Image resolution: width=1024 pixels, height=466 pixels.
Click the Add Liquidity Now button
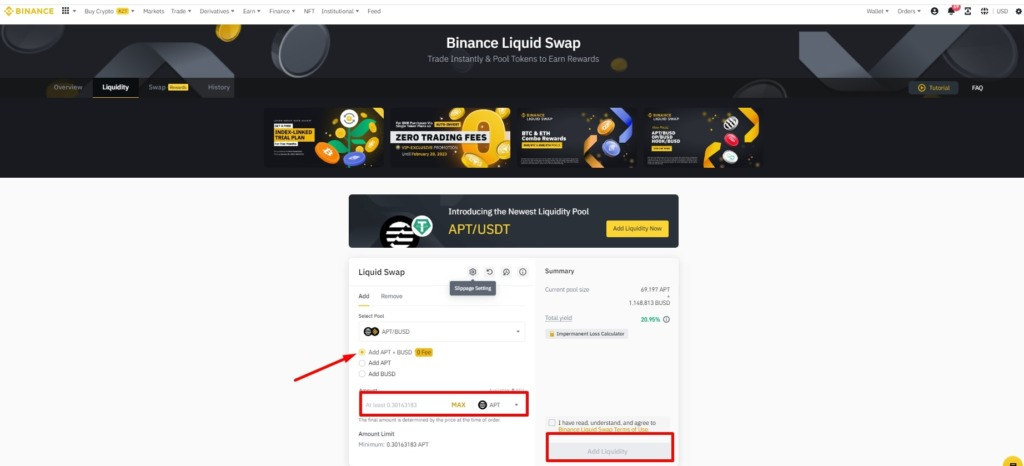(x=637, y=228)
